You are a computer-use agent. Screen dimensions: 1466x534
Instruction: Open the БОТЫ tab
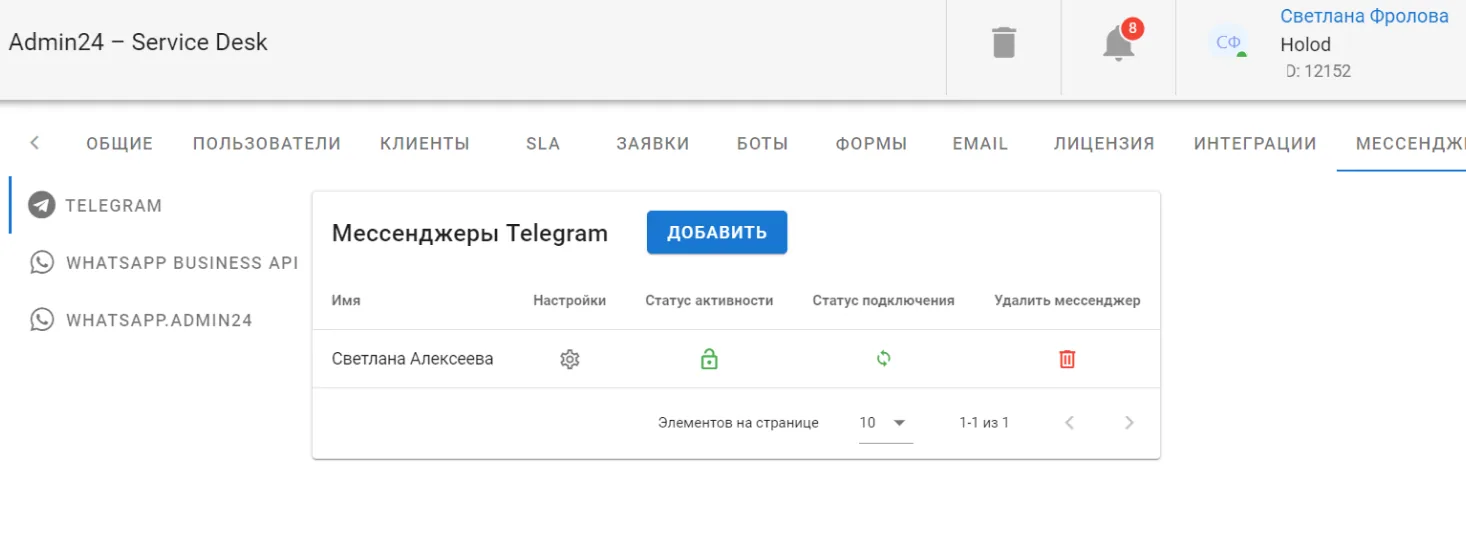pos(763,143)
